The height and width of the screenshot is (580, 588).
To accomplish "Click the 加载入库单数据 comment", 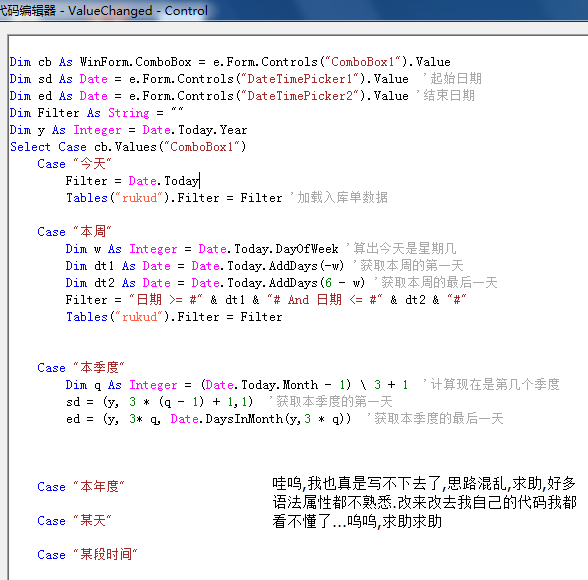I will (x=340, y=198).
